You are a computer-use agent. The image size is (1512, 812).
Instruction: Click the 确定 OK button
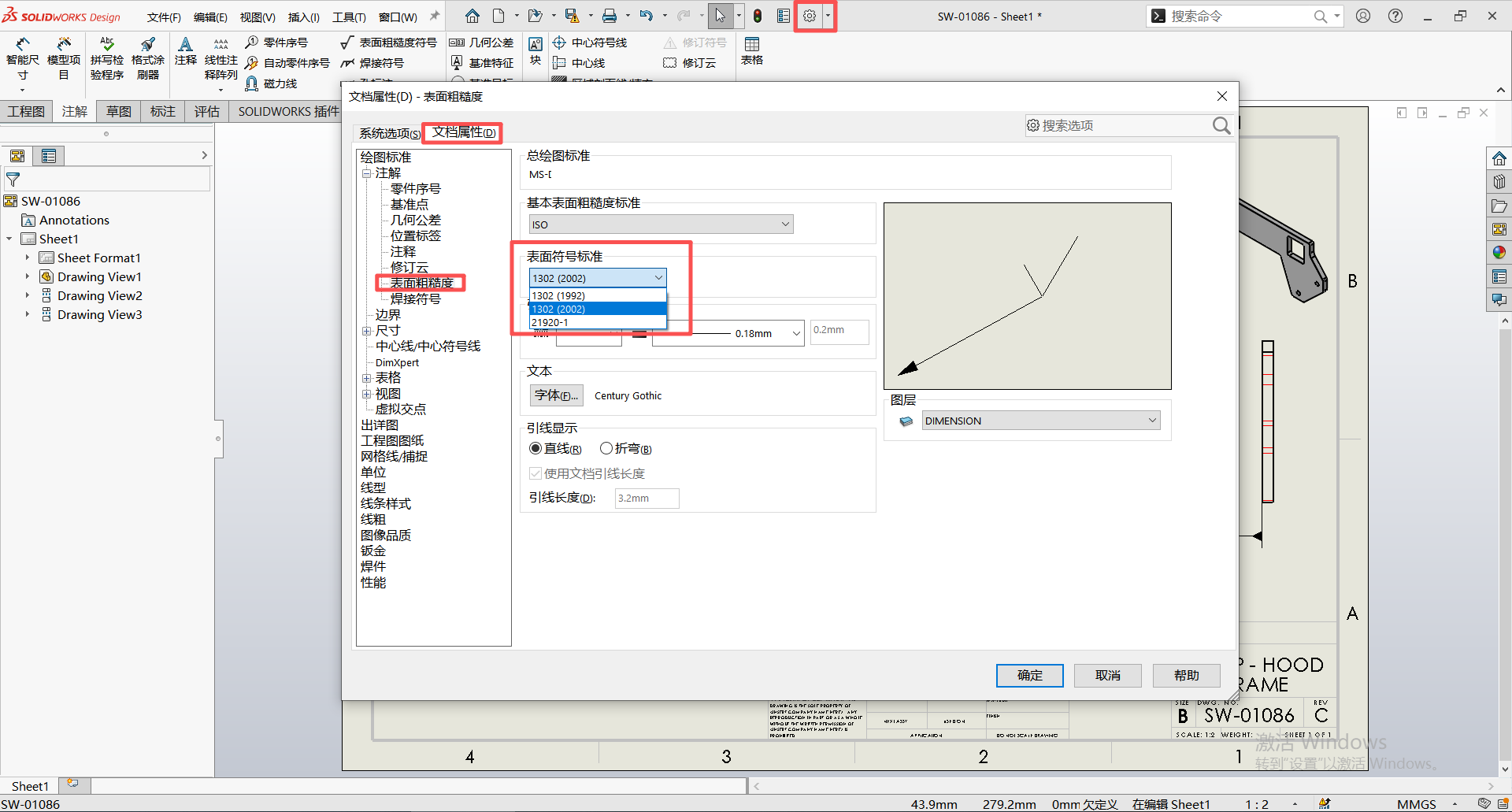(x=1030, y=675)
